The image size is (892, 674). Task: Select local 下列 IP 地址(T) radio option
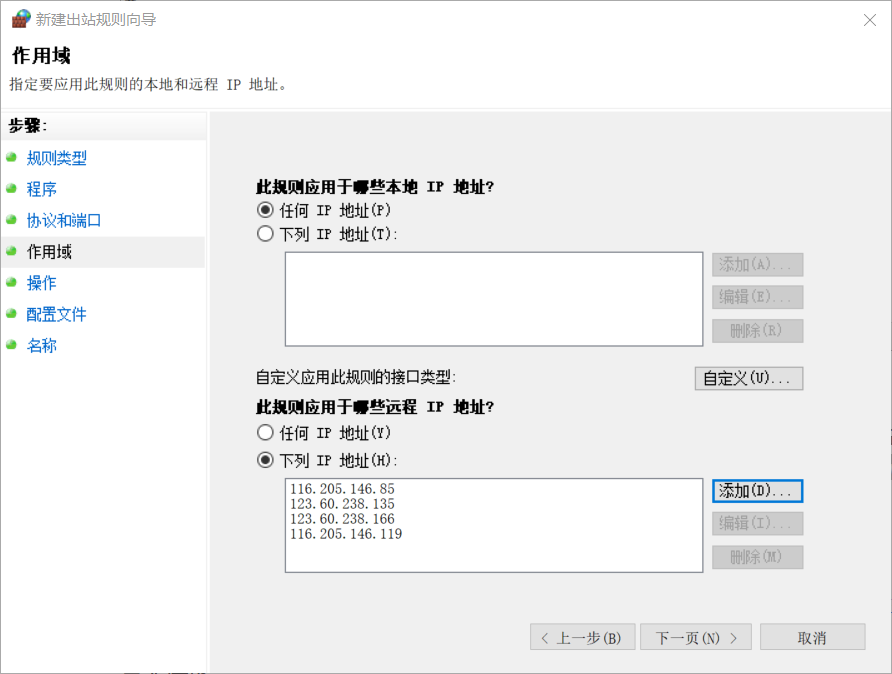pos(265,234)
